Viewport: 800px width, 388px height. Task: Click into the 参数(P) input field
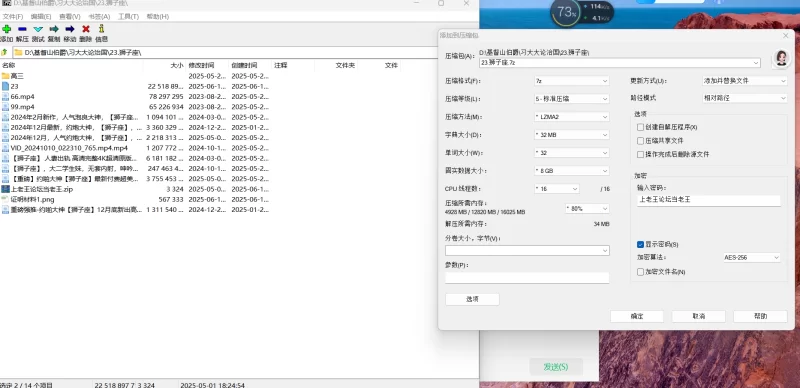click(x=527, y=278)
